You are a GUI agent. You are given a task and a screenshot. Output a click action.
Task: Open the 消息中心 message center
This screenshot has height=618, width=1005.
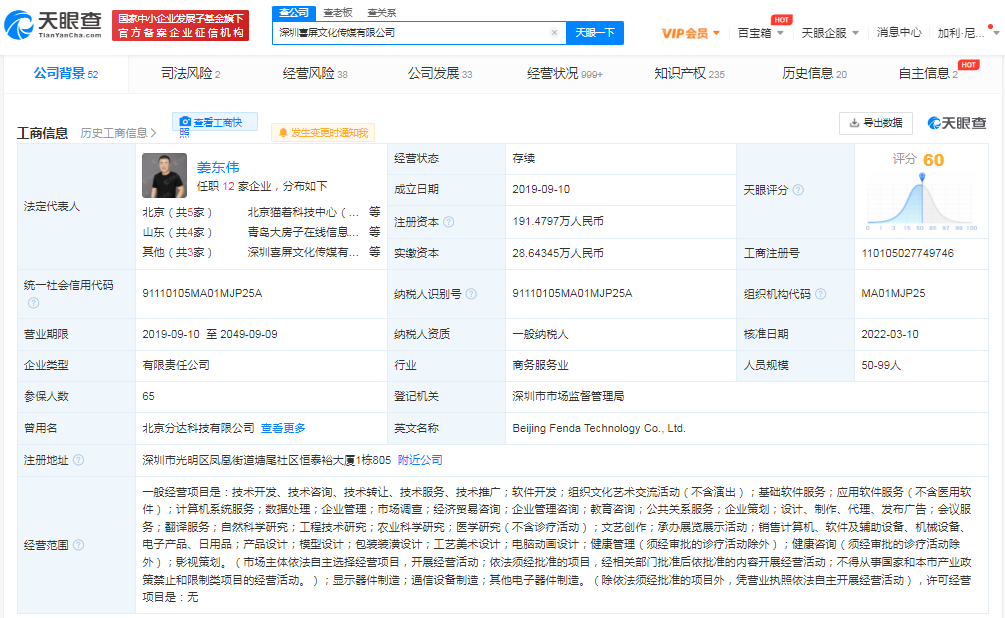tap(899, 33)
